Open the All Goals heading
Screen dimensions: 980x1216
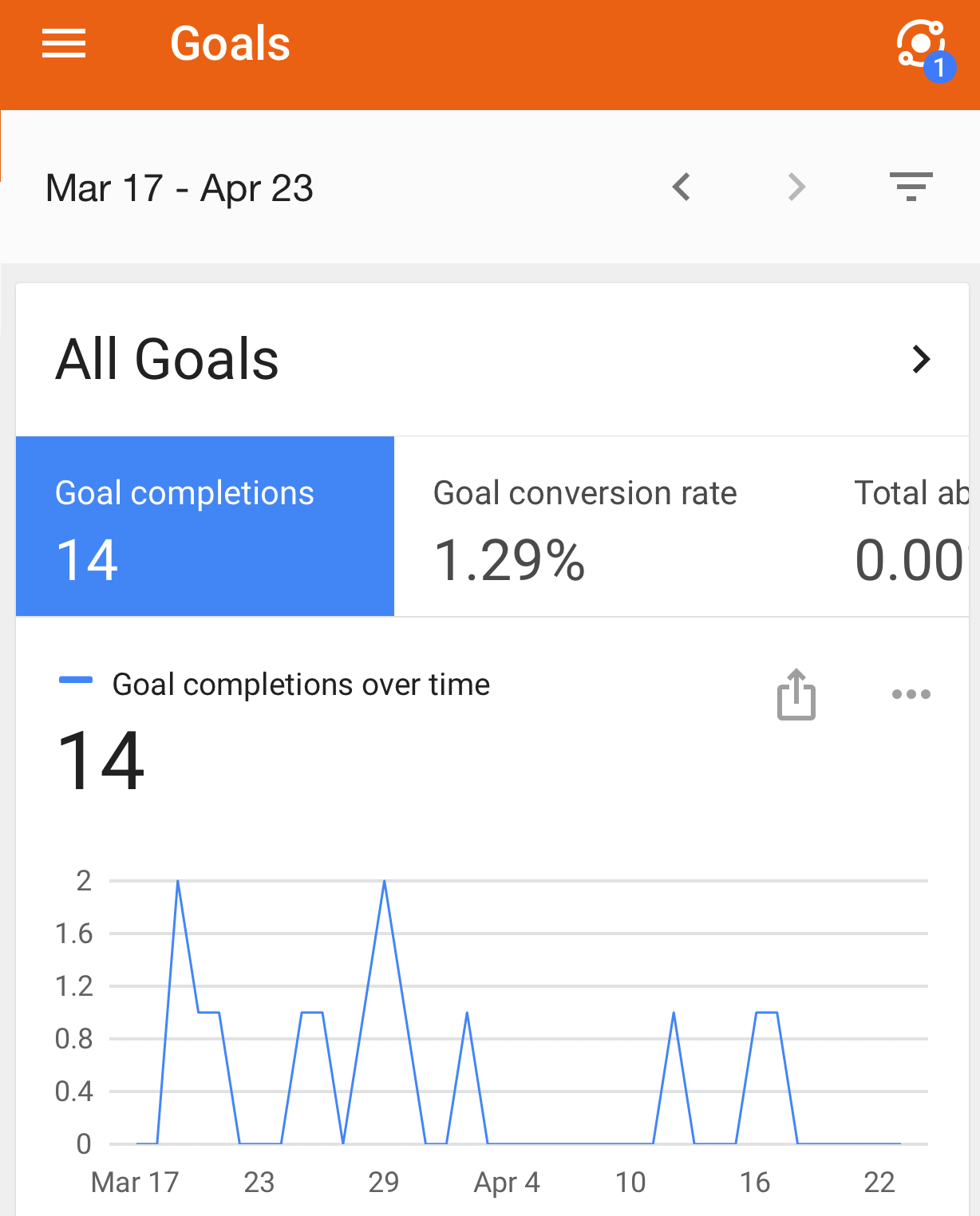pyautogui.click(x=167, y=359)
